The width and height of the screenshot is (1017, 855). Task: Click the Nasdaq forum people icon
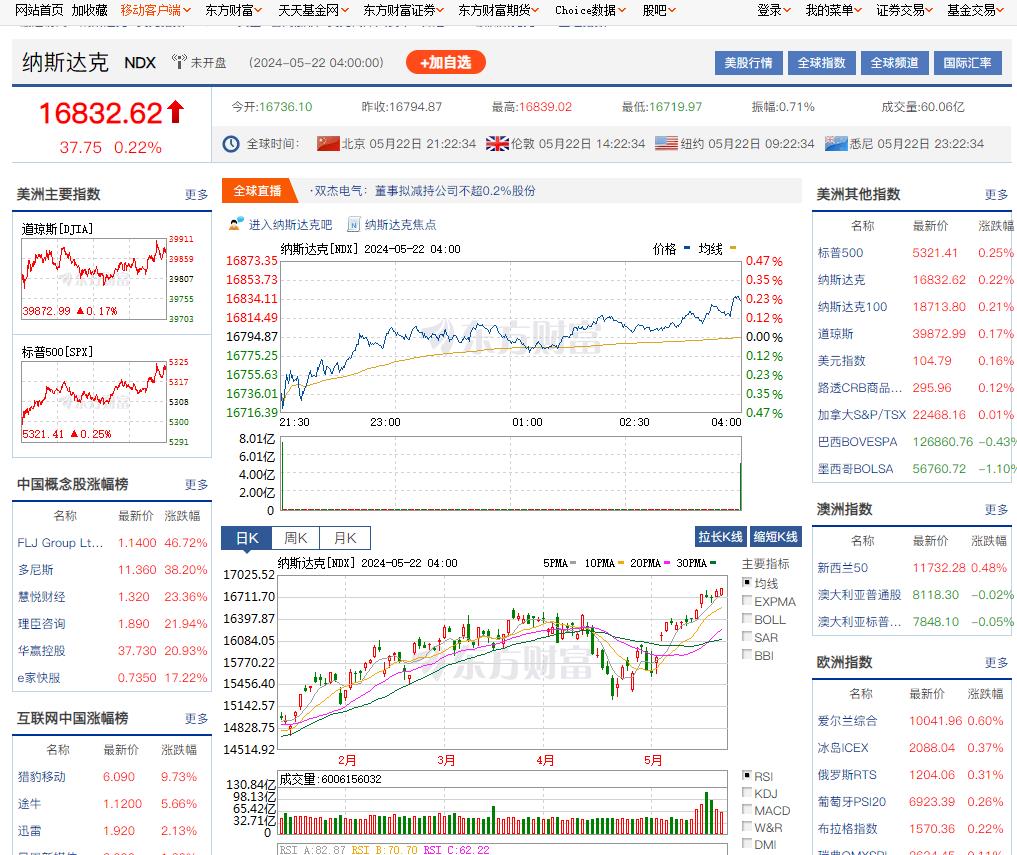[x=236, y=224]
